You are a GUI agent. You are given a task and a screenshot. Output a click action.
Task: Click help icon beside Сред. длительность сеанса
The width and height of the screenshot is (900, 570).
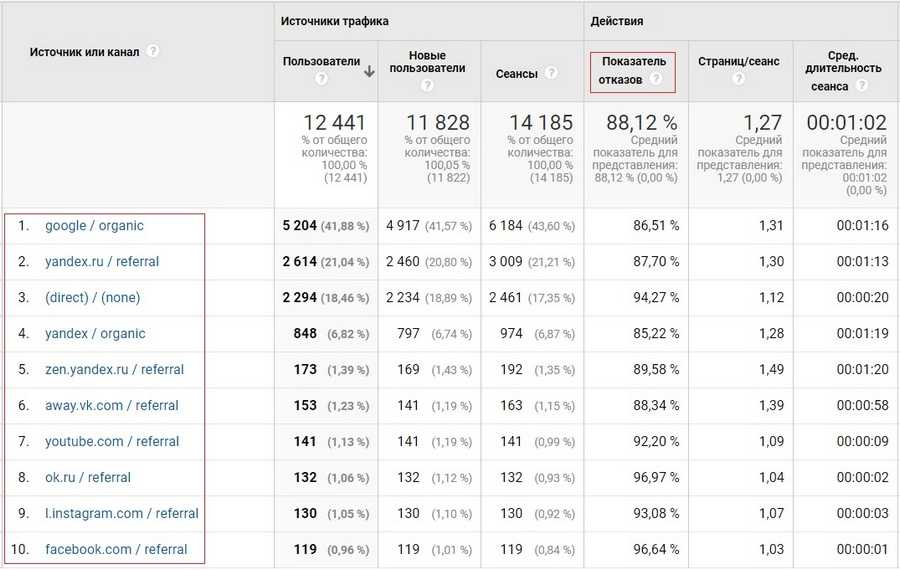tap(861, 86)
